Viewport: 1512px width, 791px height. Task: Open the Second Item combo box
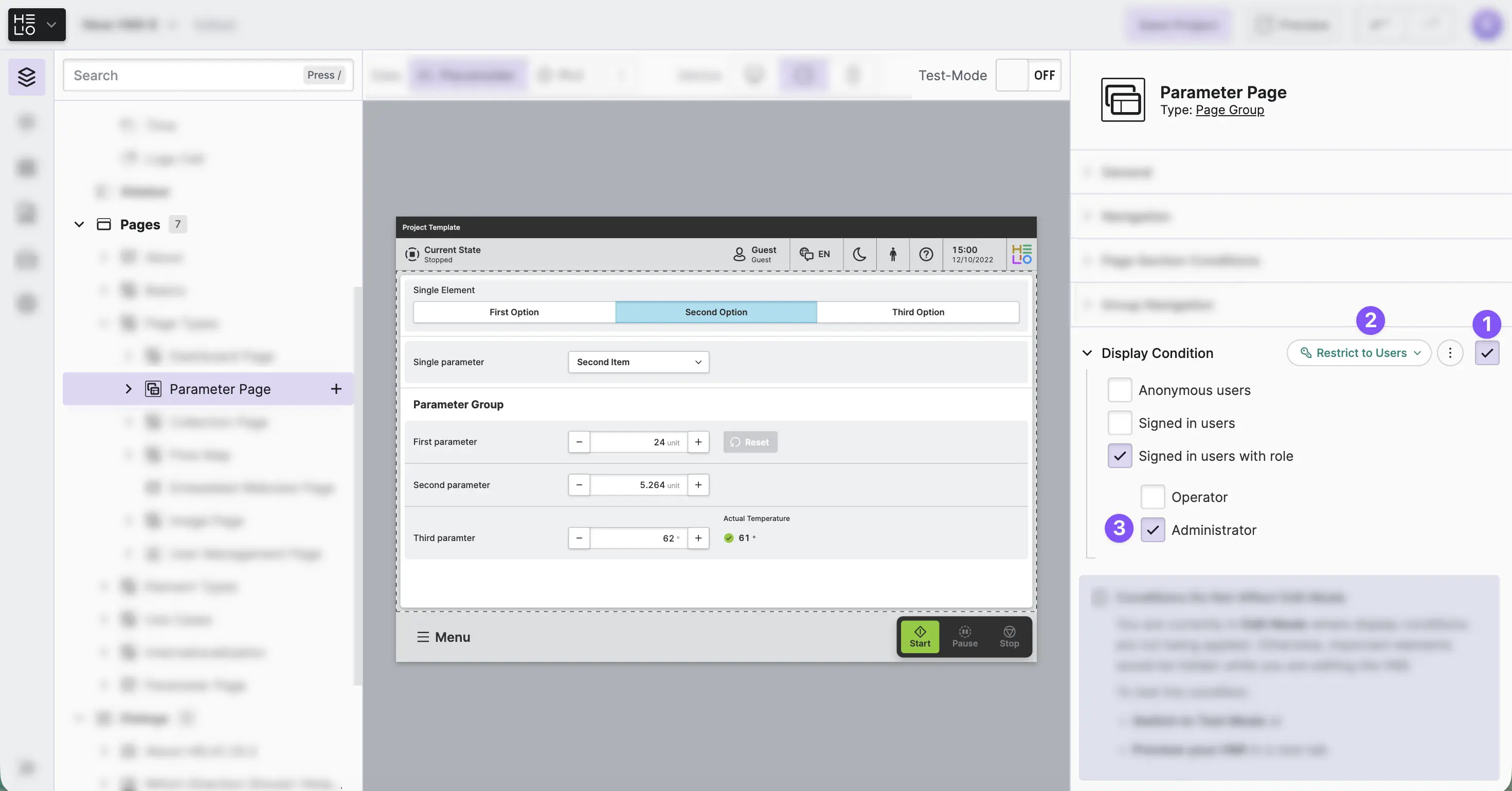click(x=638, y=362)
